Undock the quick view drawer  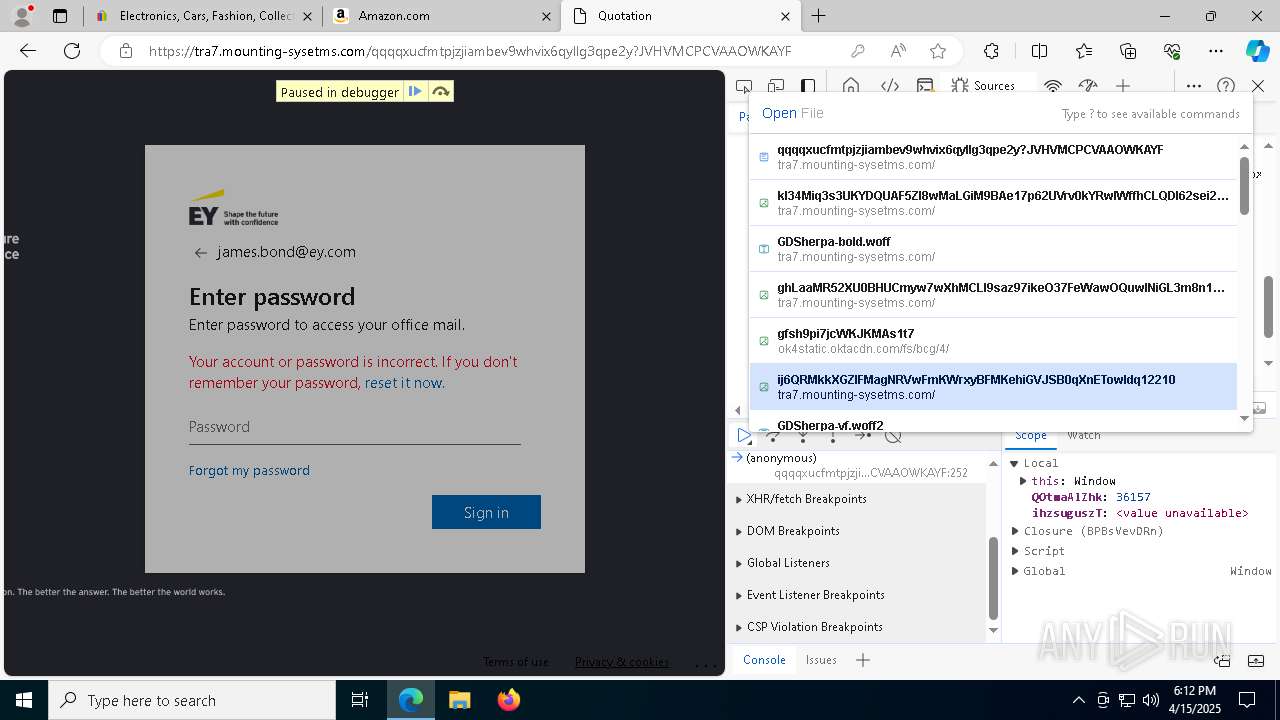pos(1222,660)
